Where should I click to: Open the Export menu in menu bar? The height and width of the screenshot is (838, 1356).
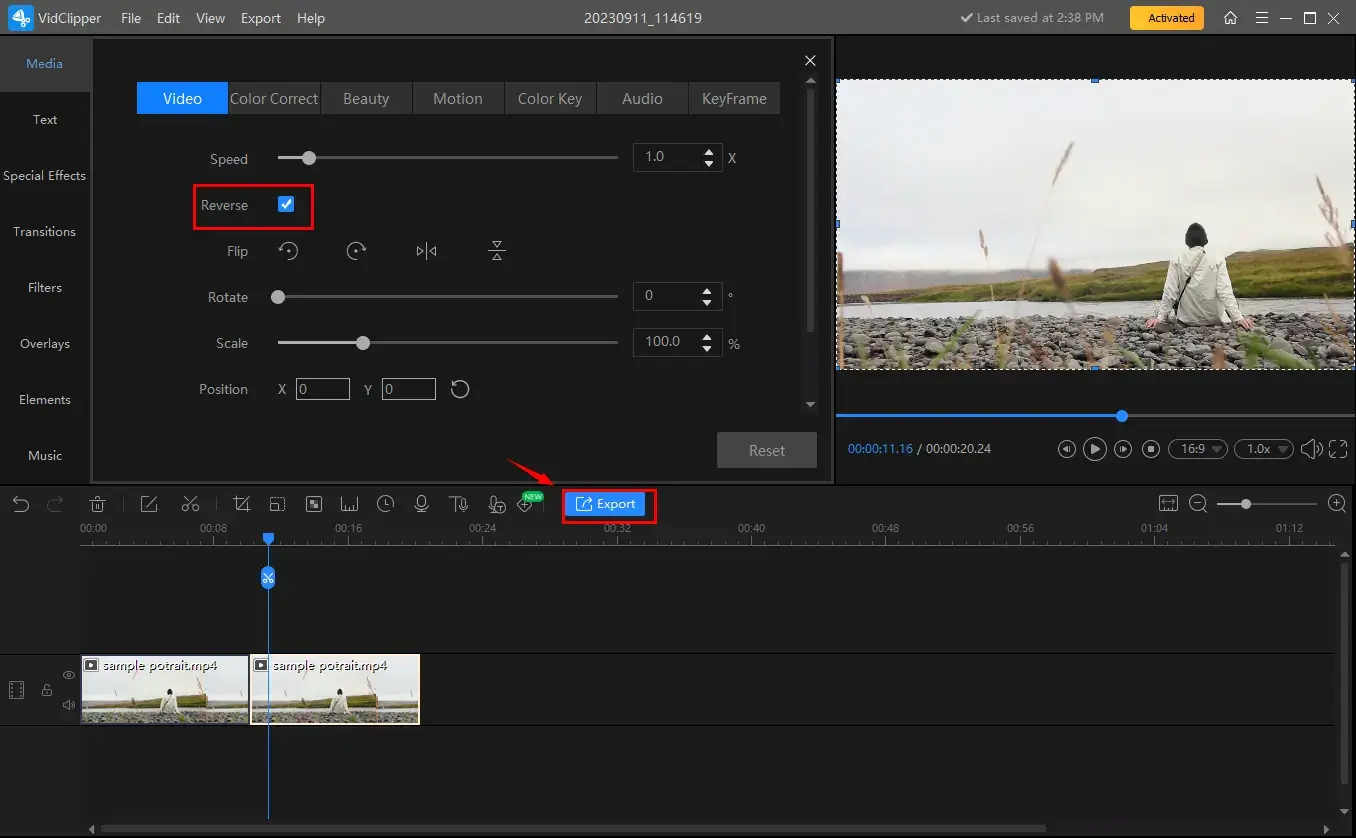(x=260, y=18)
